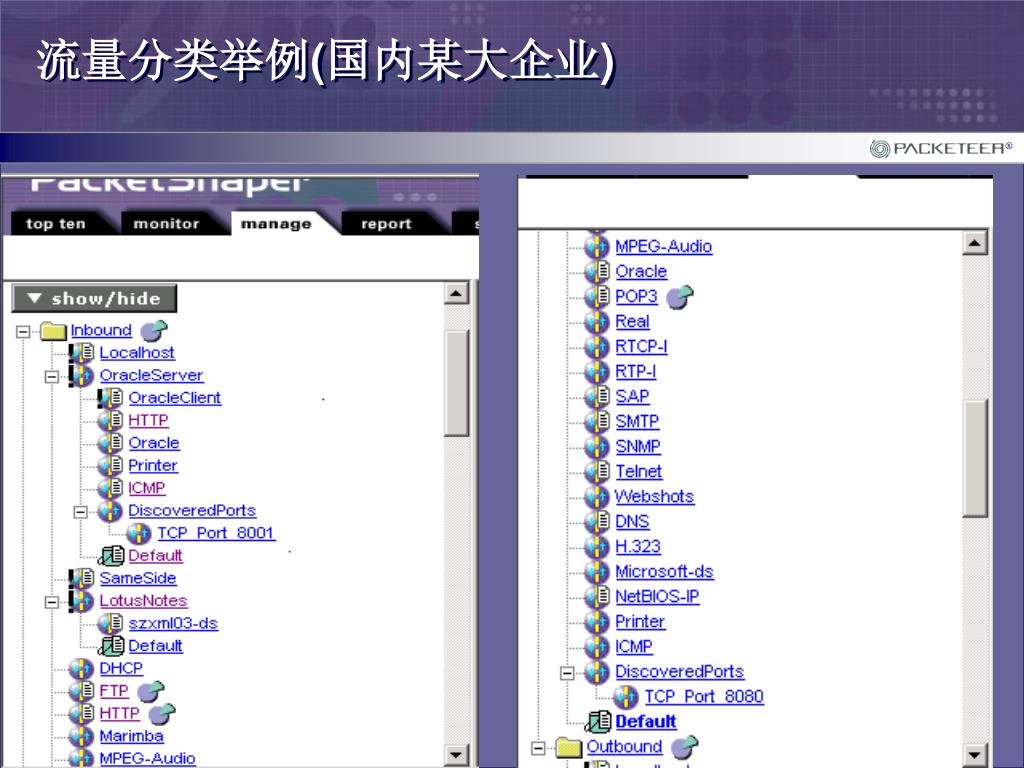Open the Webshots class link

click(x=654, y=496)
